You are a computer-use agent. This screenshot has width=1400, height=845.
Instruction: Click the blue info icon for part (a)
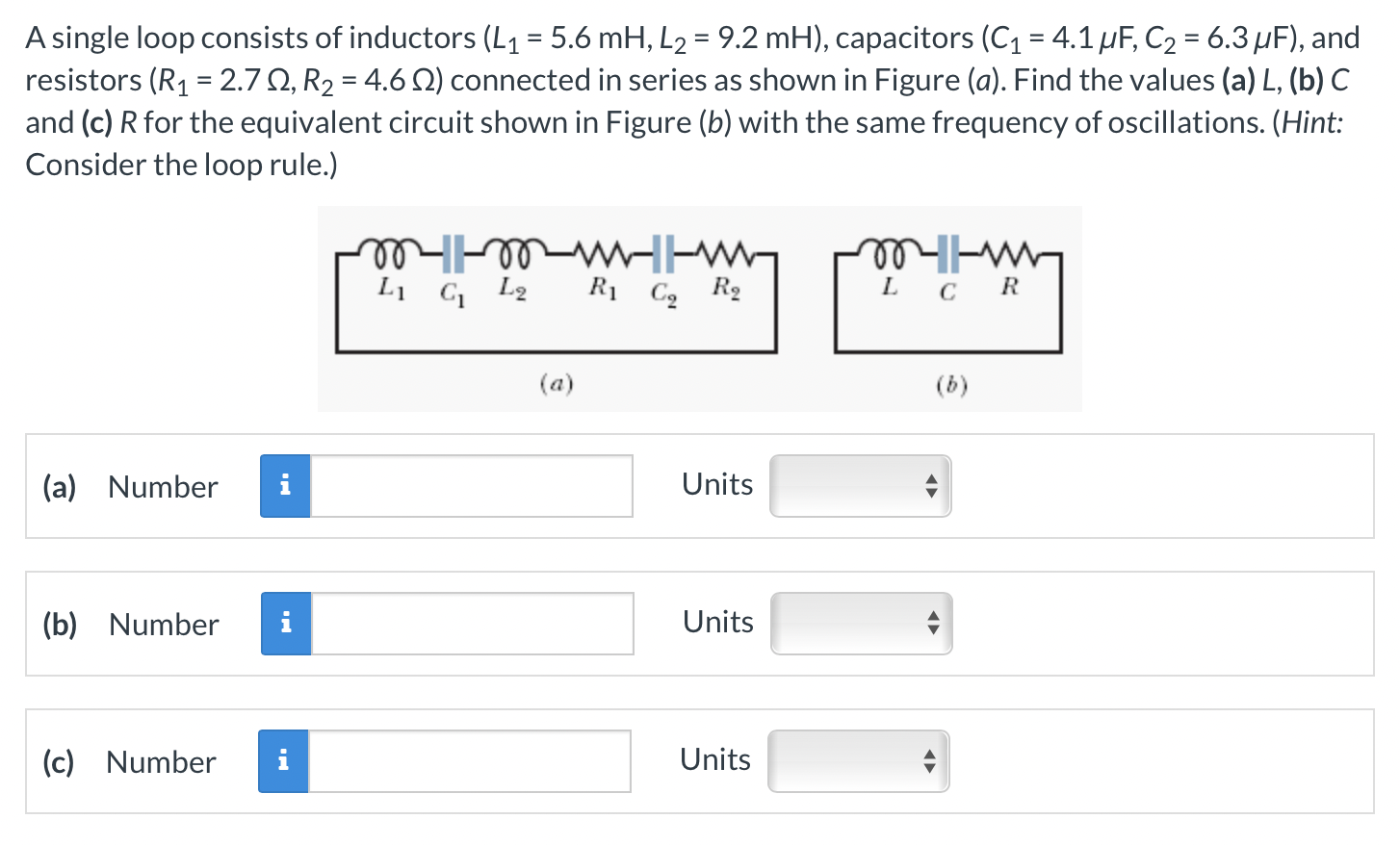coord(284,486)
